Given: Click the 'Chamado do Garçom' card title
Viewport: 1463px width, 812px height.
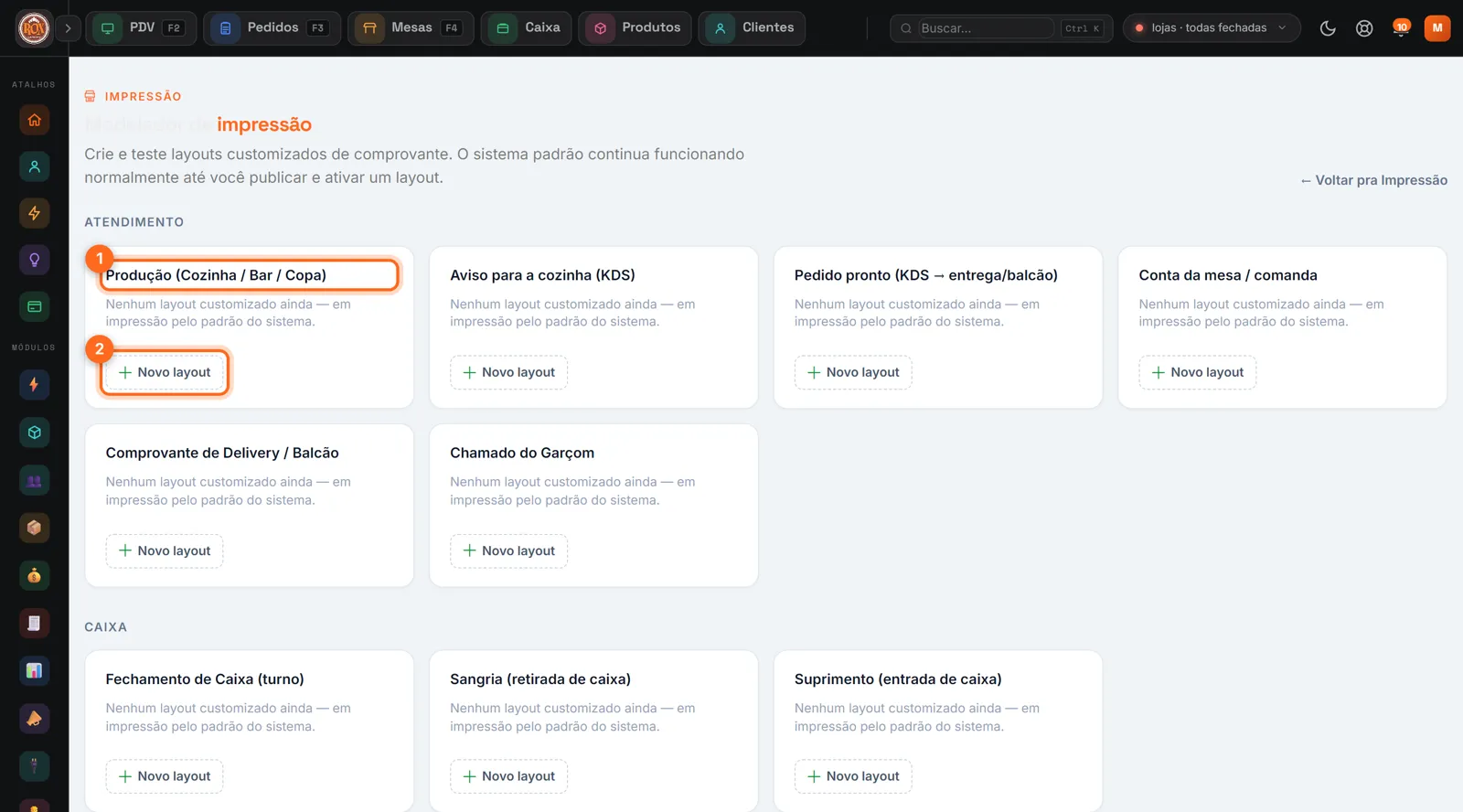Looking at the screenshot, I should coord(522,453).
